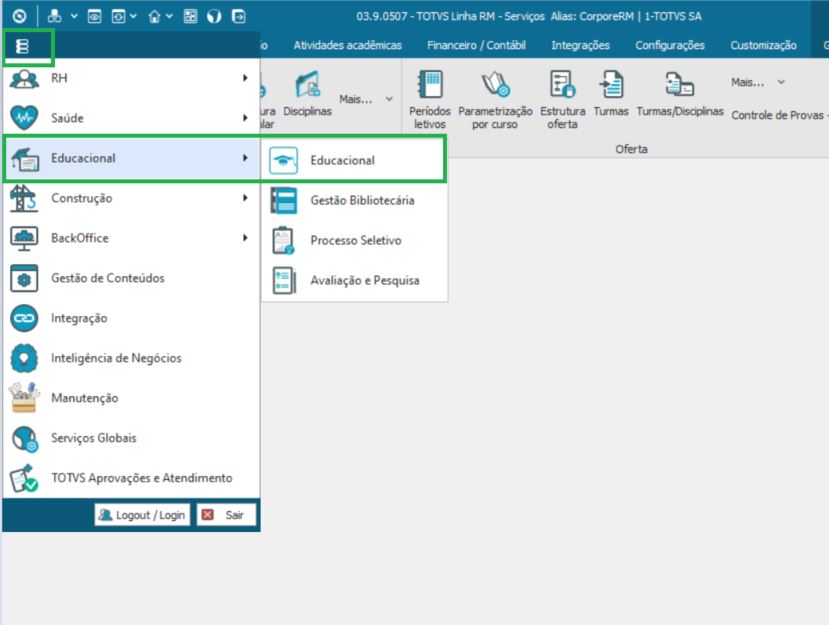Image resolution: width=829 pixels, height=625 pixels.
Task: Click the Avaliação e Pesquisa checklist icon
Action: pos(284,280)
